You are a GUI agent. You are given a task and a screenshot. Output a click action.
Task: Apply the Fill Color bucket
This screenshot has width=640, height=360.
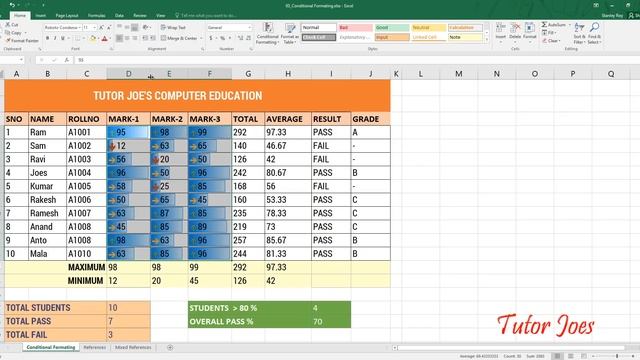[93, 38]
